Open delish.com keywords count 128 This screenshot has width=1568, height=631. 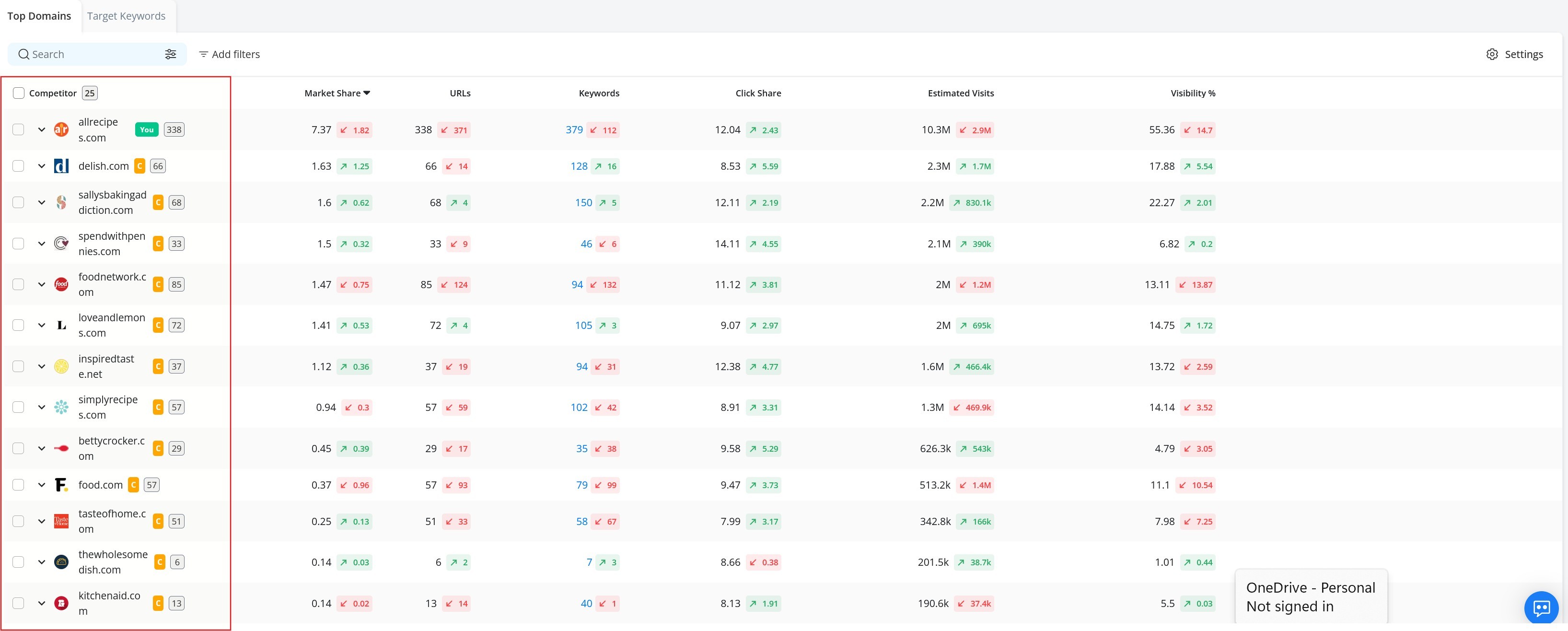(x=579, y=166)
